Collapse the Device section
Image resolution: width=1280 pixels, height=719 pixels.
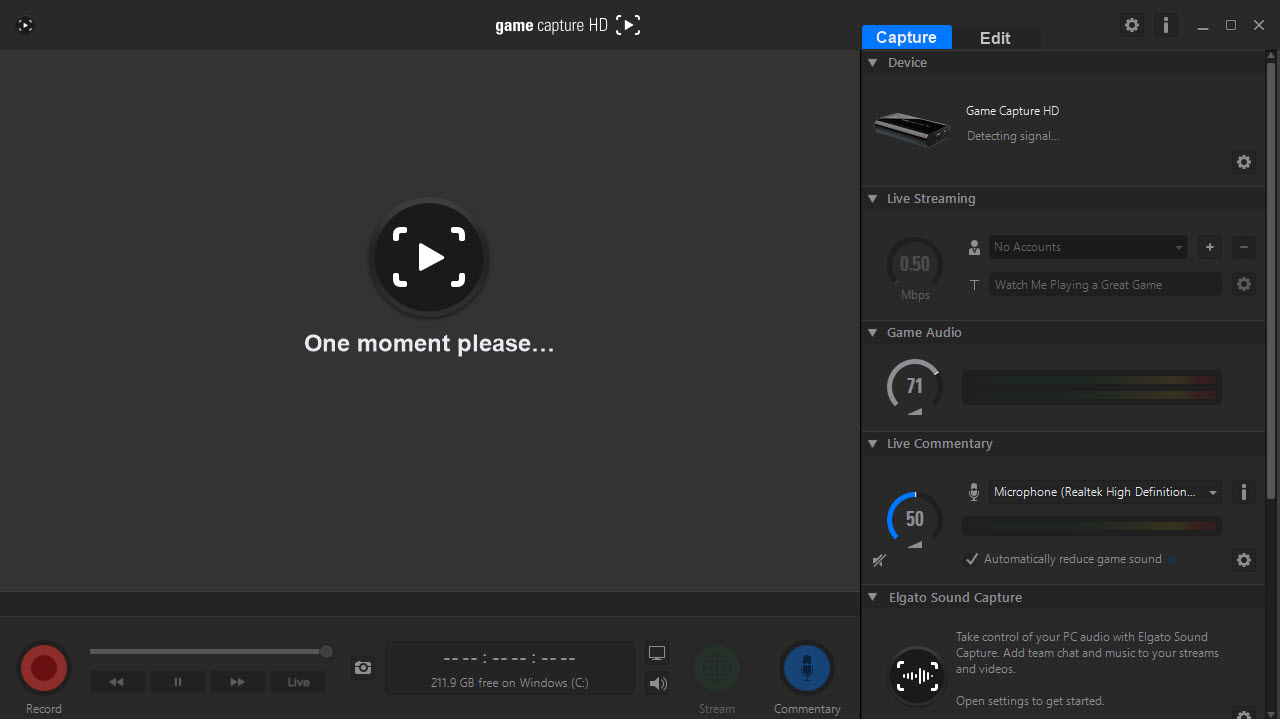pyautogui.click(x=872, y=62)
